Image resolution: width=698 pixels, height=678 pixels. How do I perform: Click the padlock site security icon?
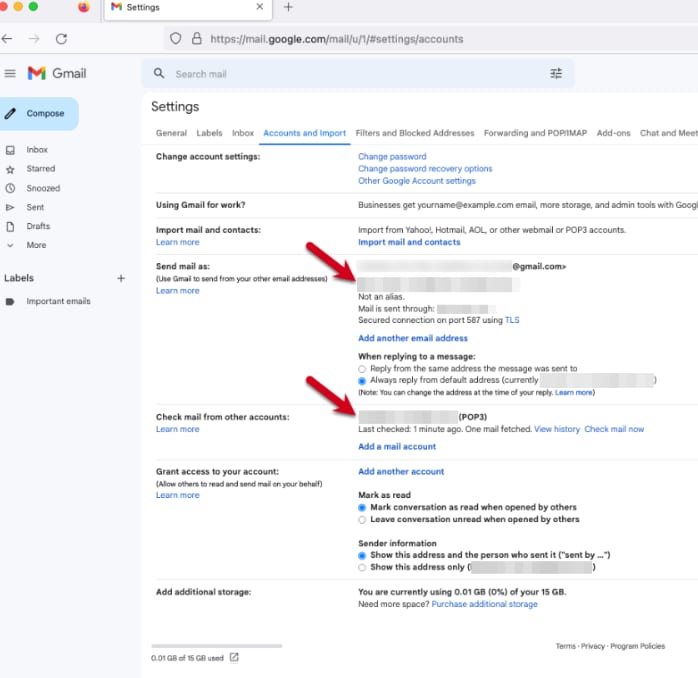tap(196, 39)
